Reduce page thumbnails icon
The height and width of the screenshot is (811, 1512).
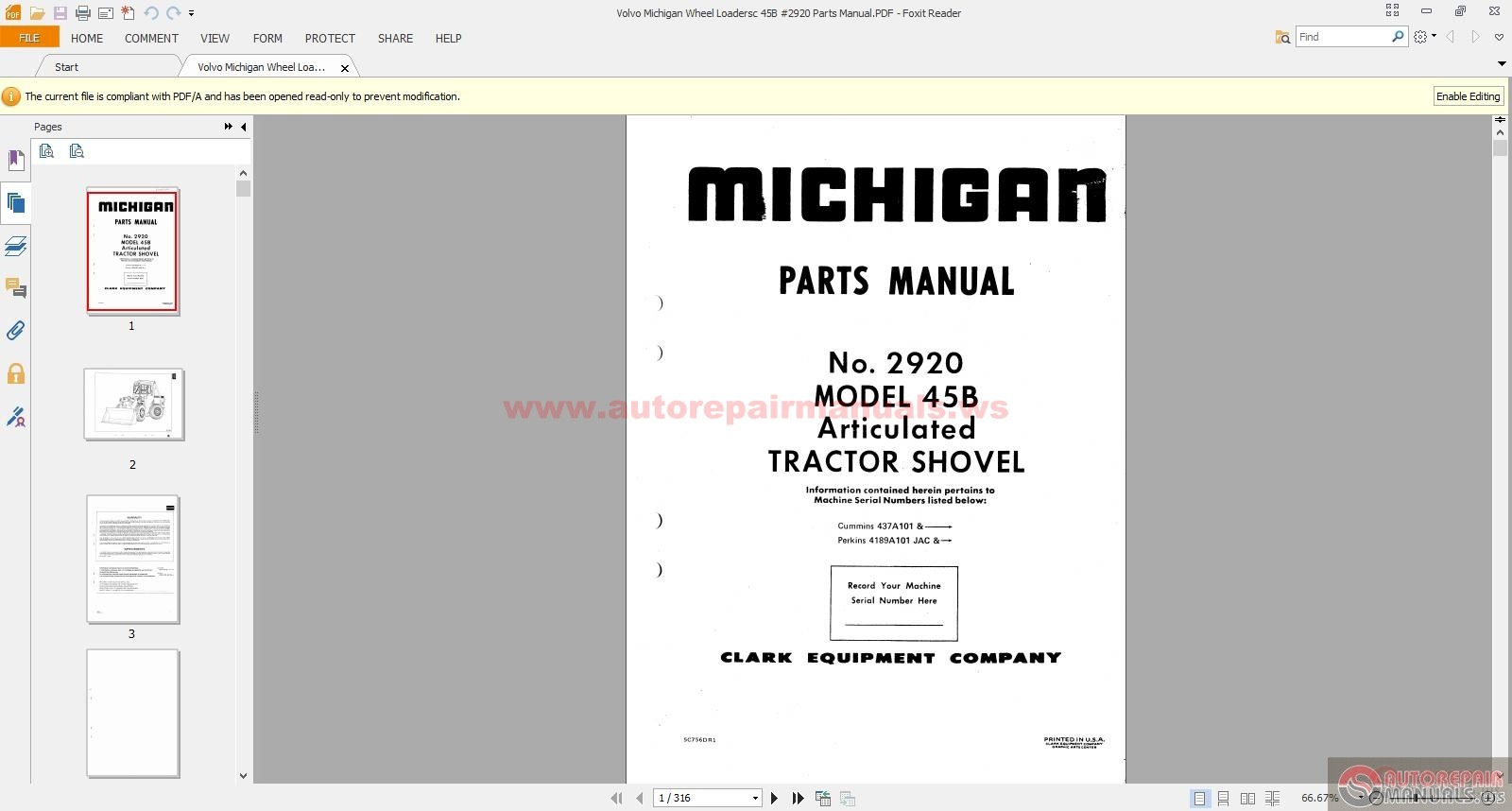point(77,151)
